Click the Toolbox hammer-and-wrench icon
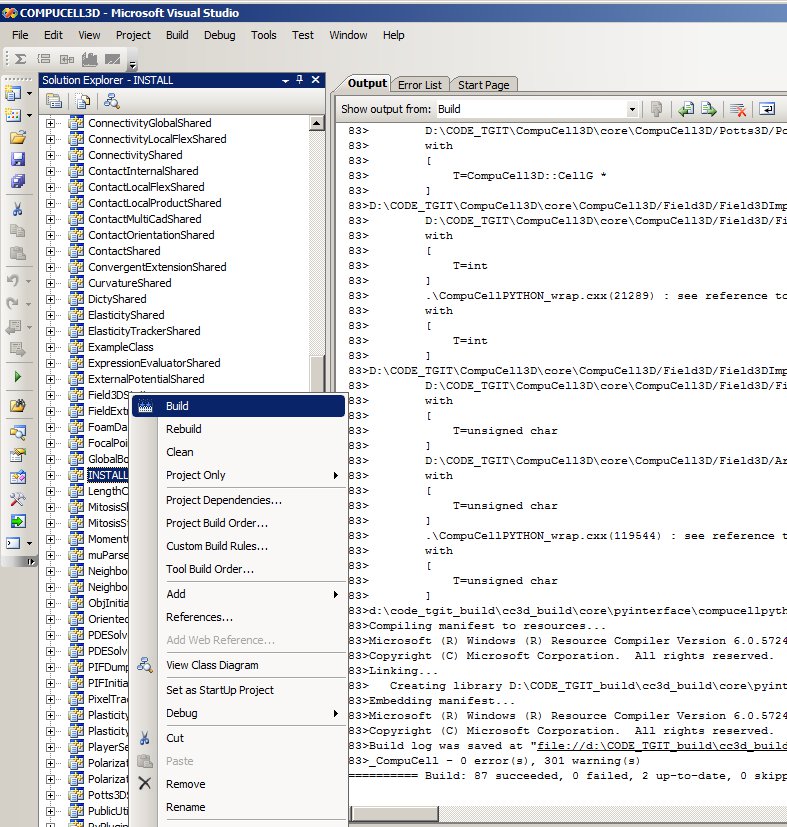The image size is (787, 827). pos(17,499)
